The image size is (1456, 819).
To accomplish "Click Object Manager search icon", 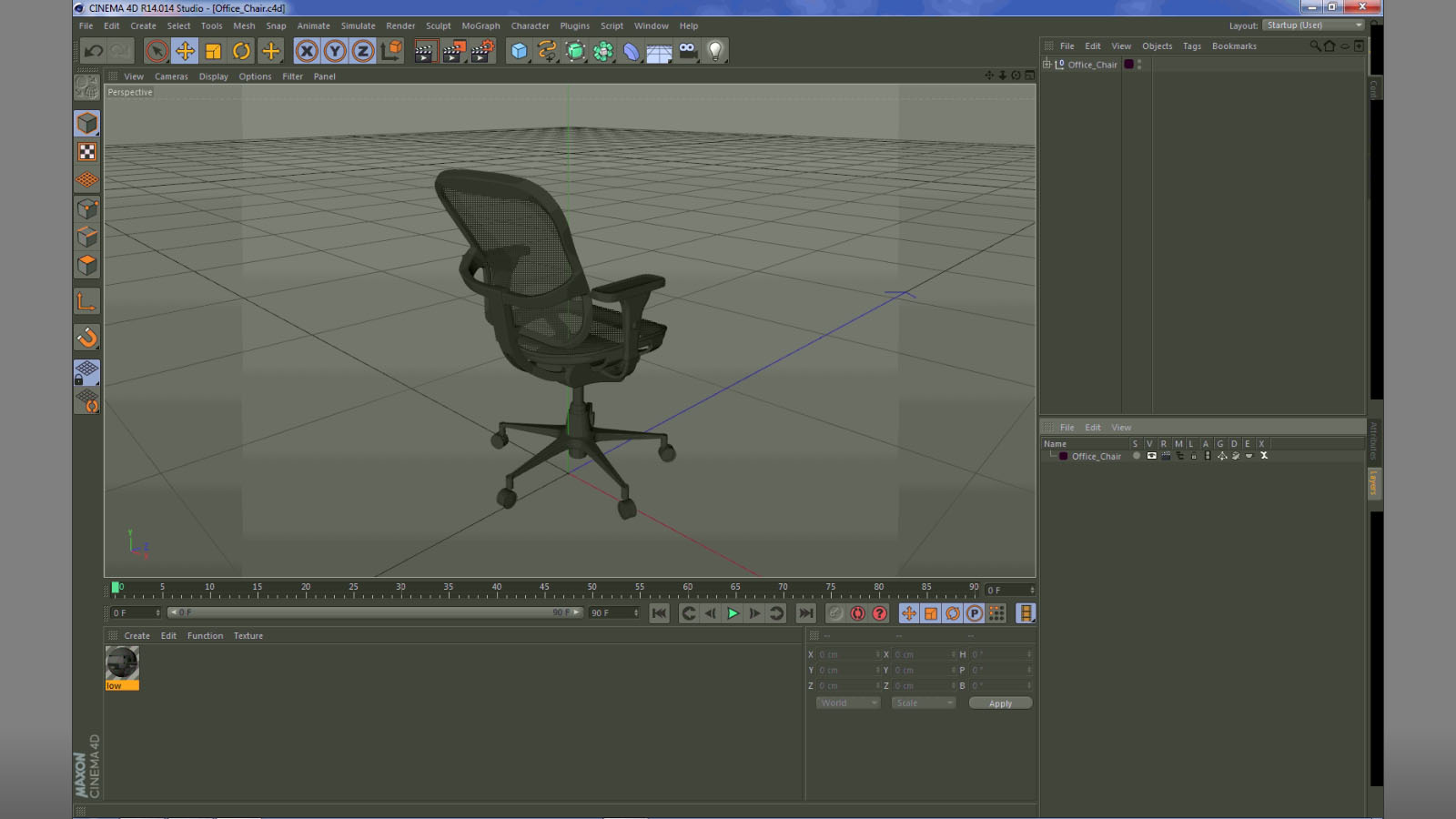I will pyautogui.click(x=1315, y=45).
